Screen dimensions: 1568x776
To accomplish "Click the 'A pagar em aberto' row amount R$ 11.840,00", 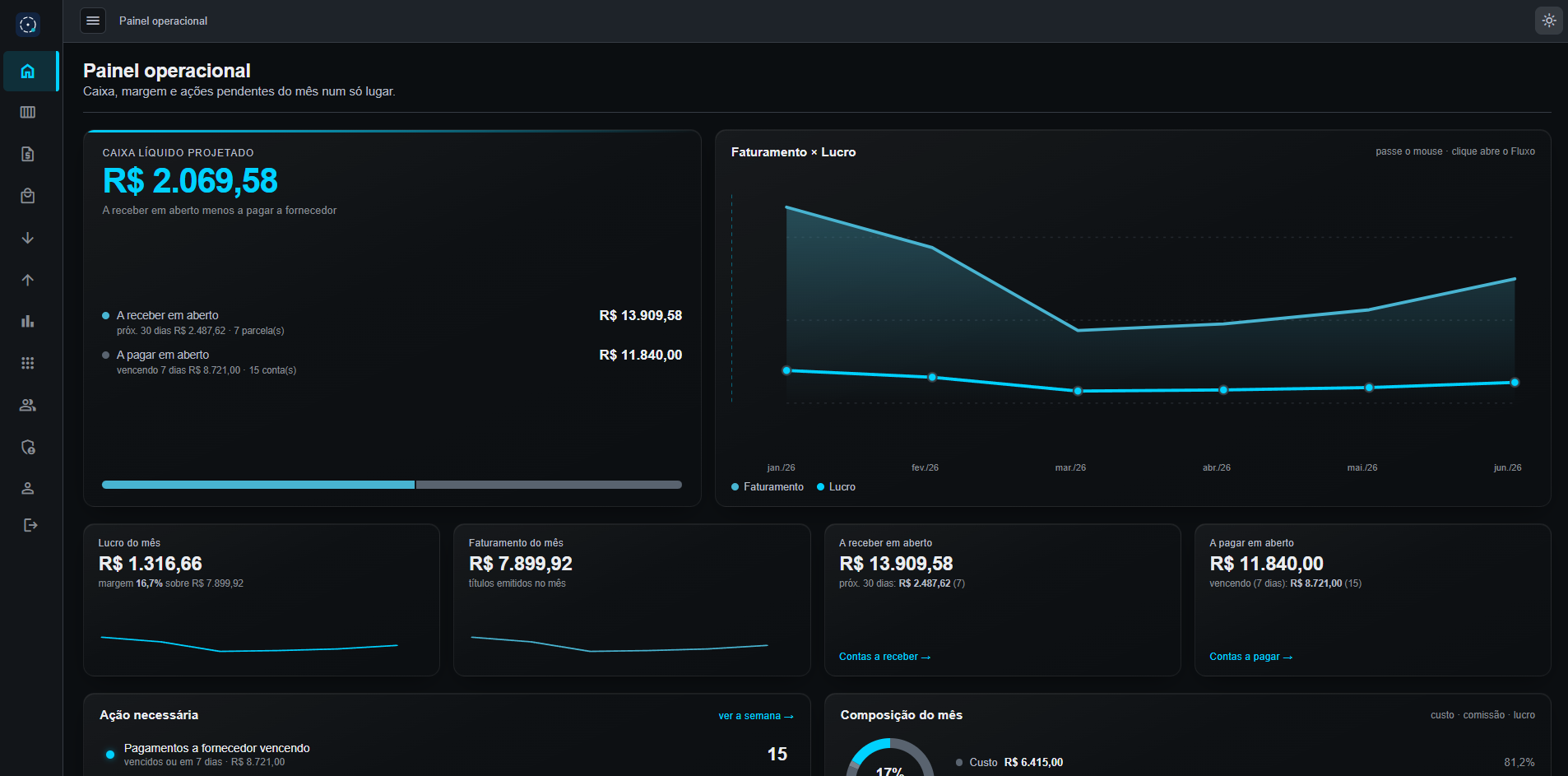I will (641, 355).
